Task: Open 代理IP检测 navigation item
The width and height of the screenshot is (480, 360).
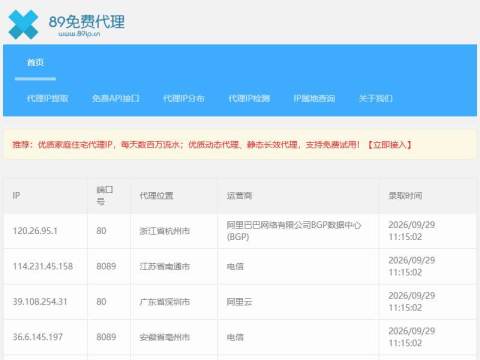Action: pyautogui.click(x=249, y=98)
